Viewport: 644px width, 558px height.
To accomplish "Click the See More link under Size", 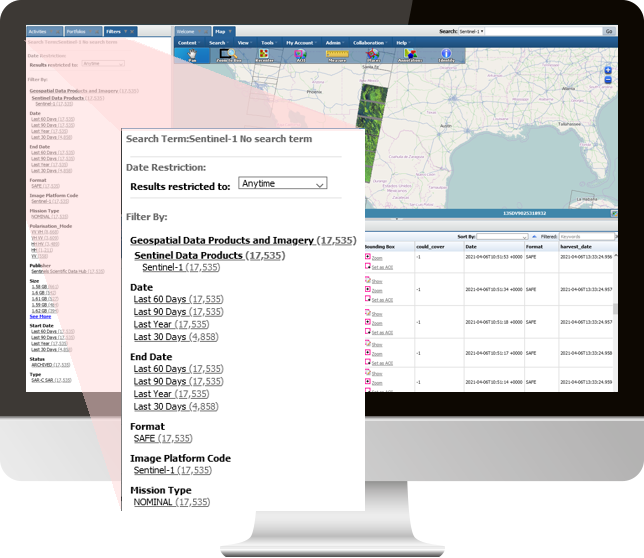I will coord(40,317).
